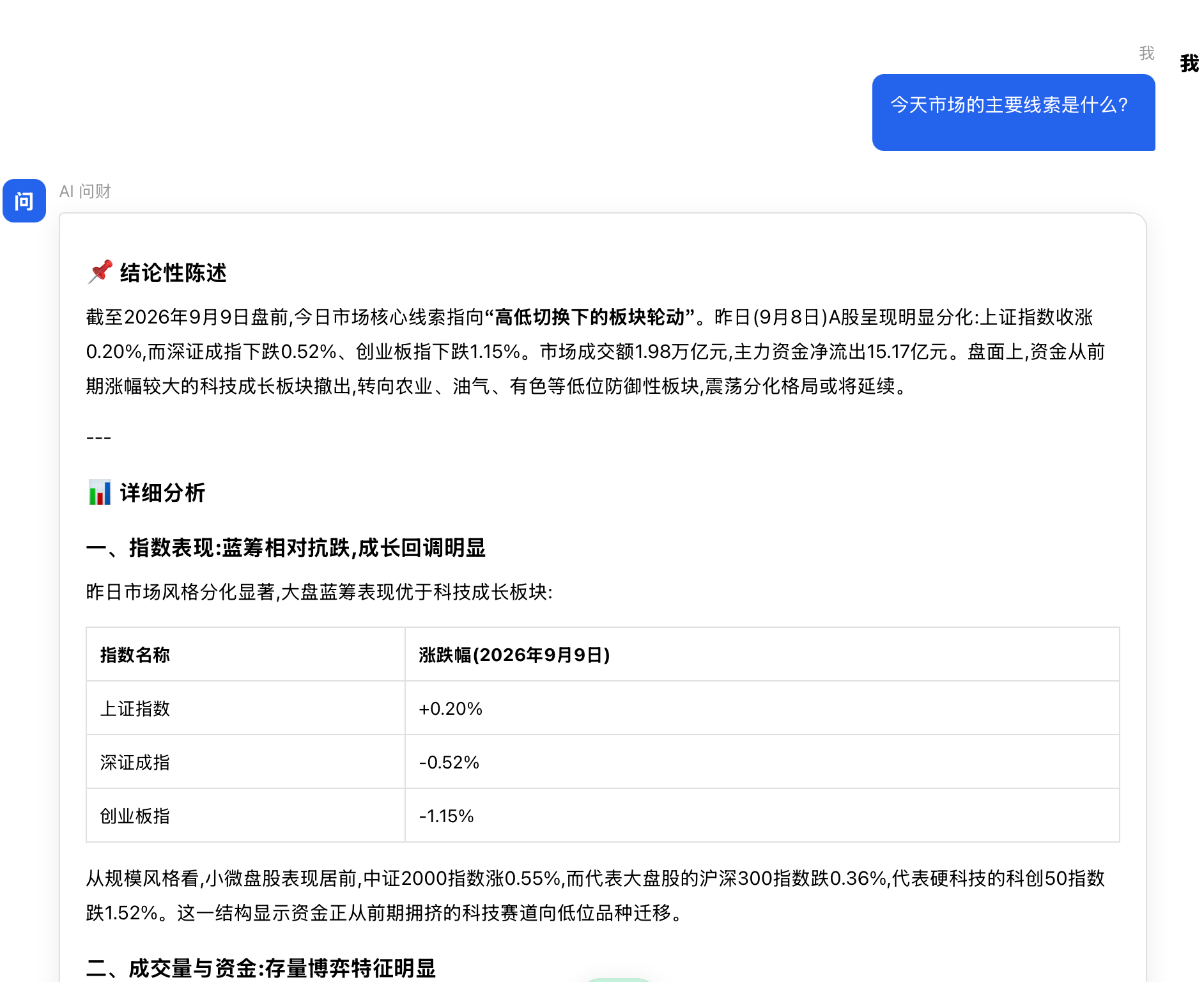Click bold phrase 高低切换下的板块轮动

click(x=590, y=317)
